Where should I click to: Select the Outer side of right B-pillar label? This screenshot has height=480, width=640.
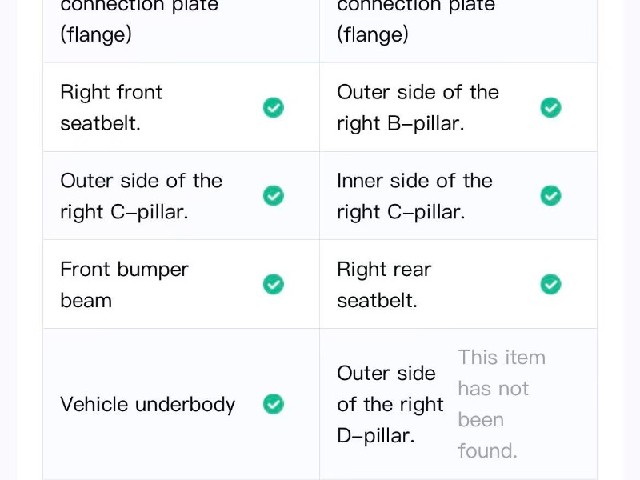418,108
